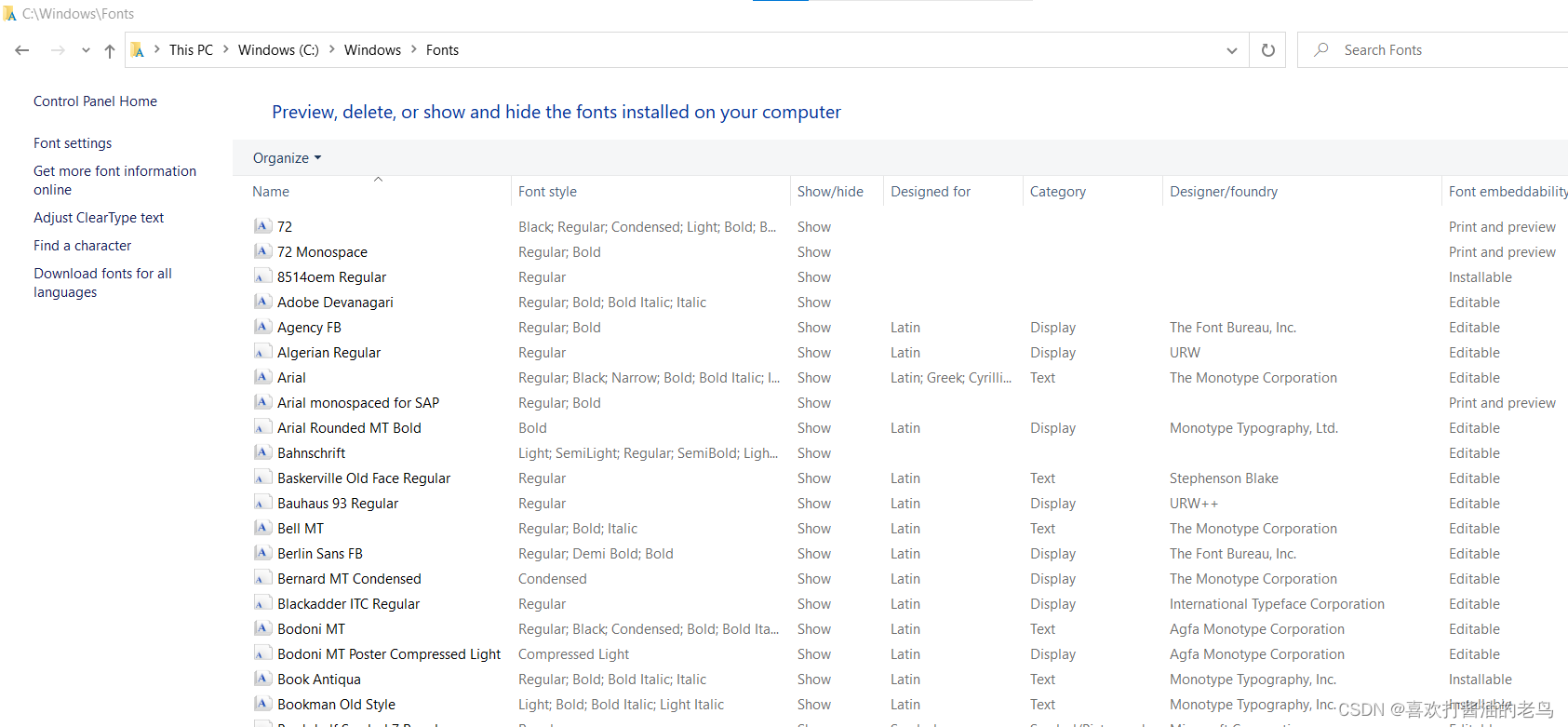Sort by Category column header
1568x727 pixels.
pyautogui.click(x=1058, y=192)
